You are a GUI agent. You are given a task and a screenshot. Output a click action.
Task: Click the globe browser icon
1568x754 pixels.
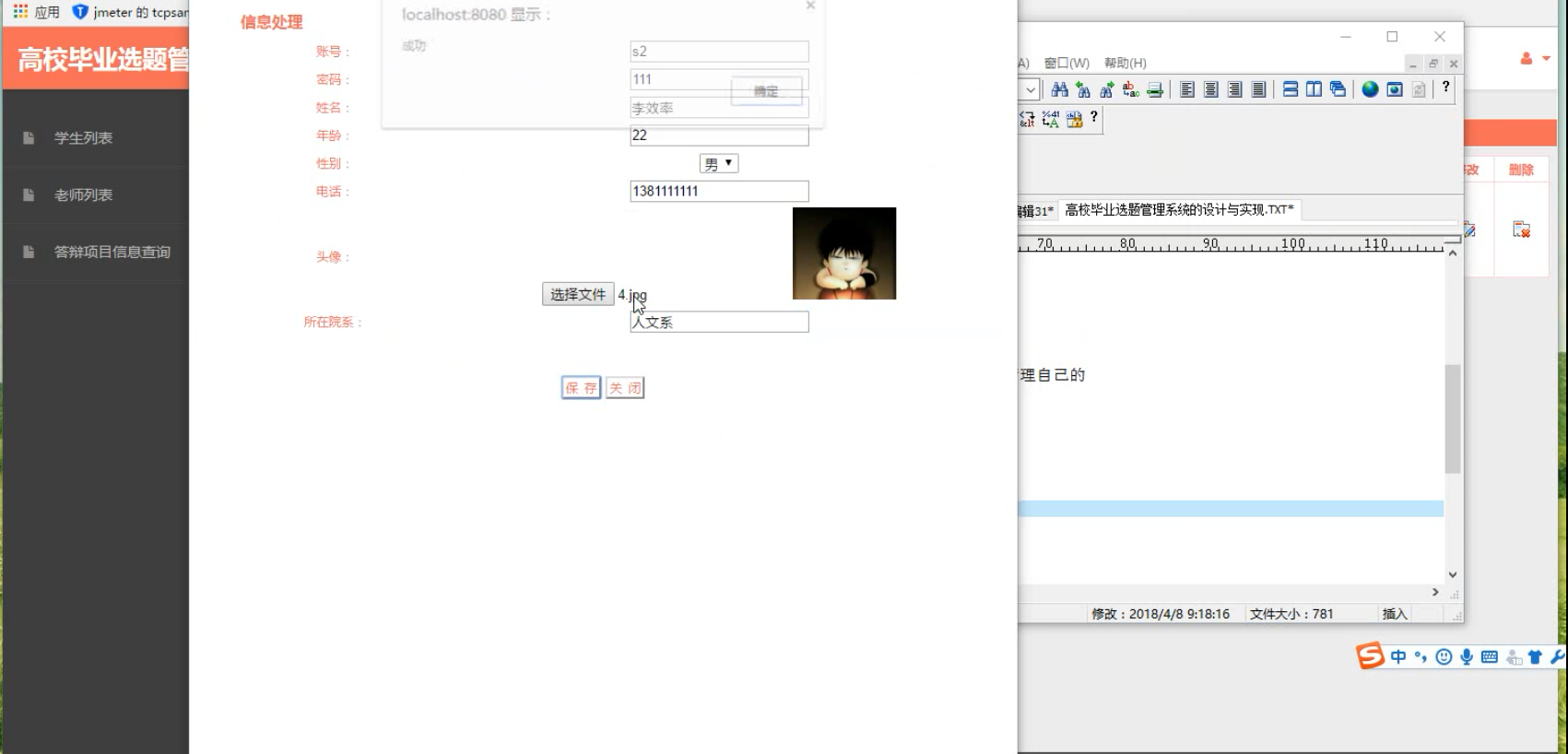coord(1371,89)
